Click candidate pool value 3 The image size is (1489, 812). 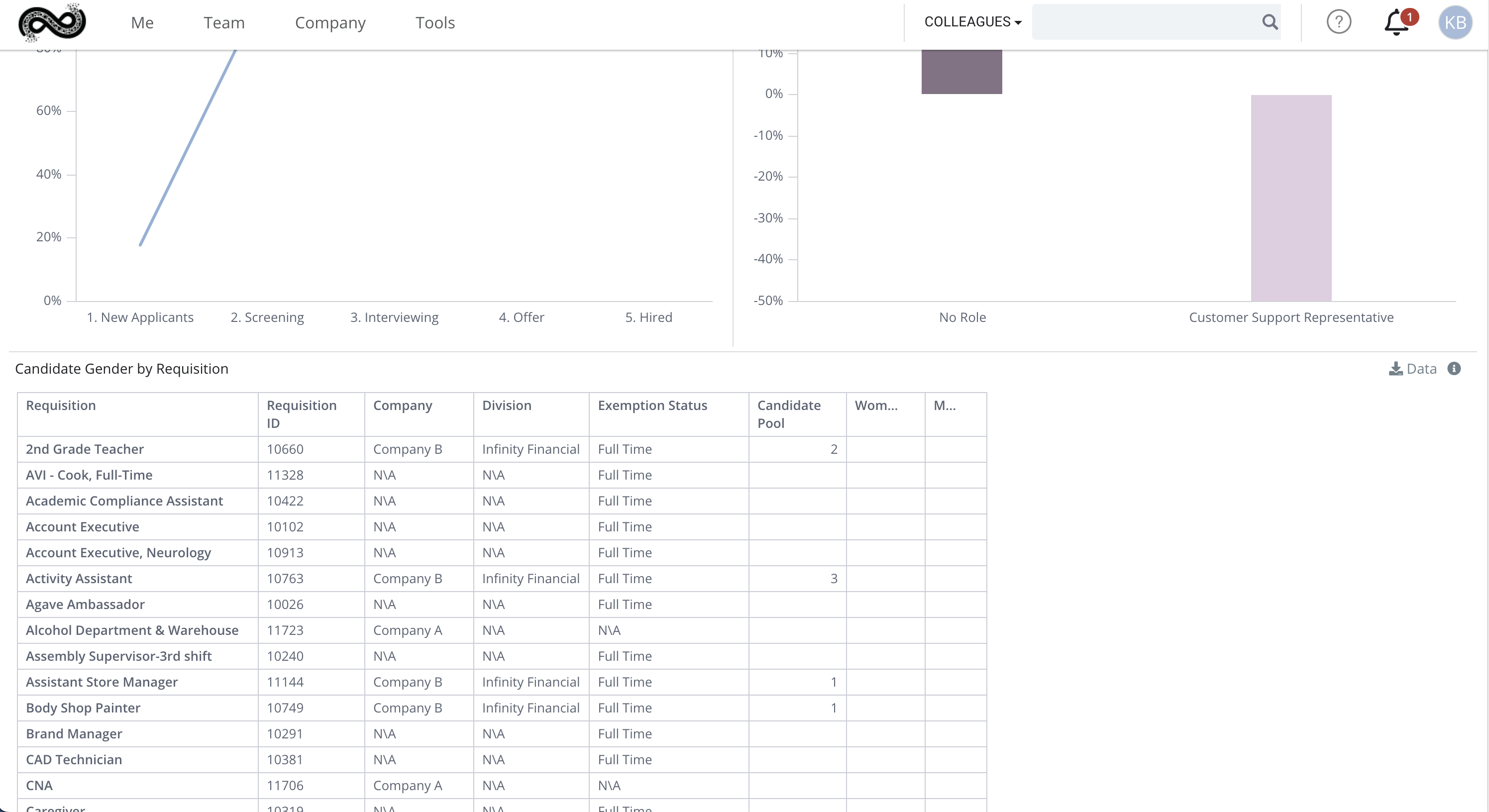click(834, 579)
